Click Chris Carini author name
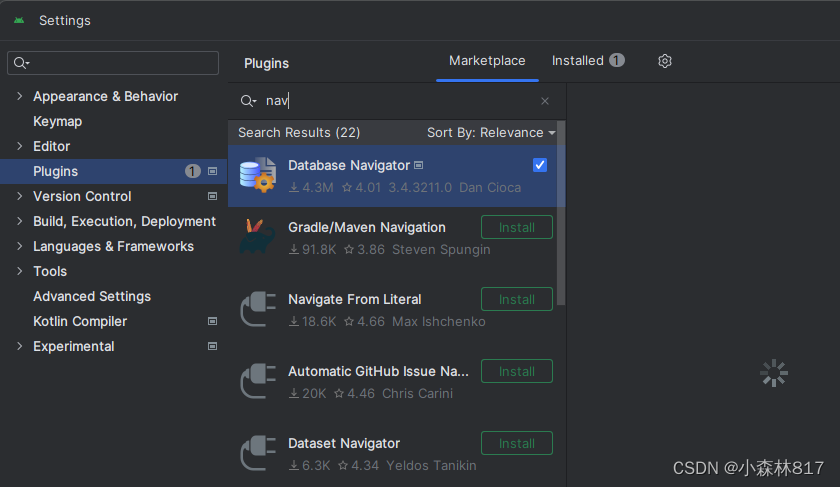The height and width of the screenshot is (487, 840). [417, 393]
